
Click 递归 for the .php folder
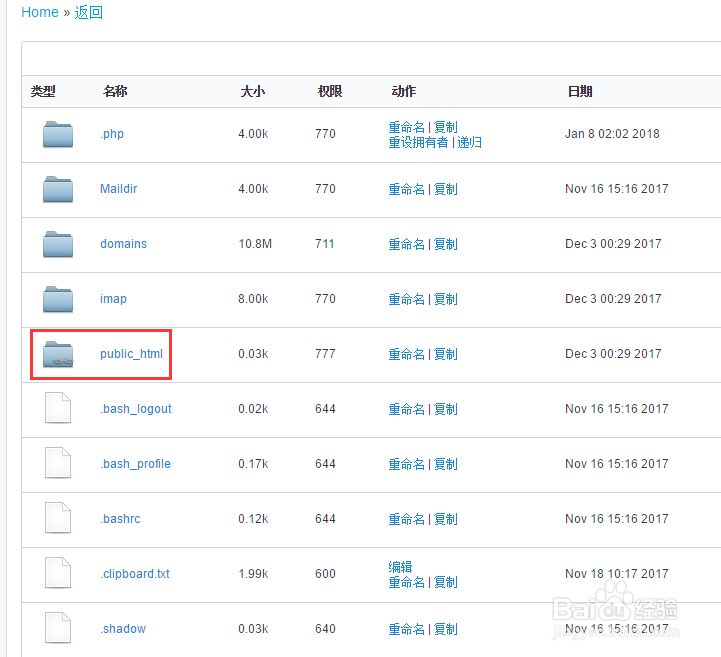click(469, 143)
